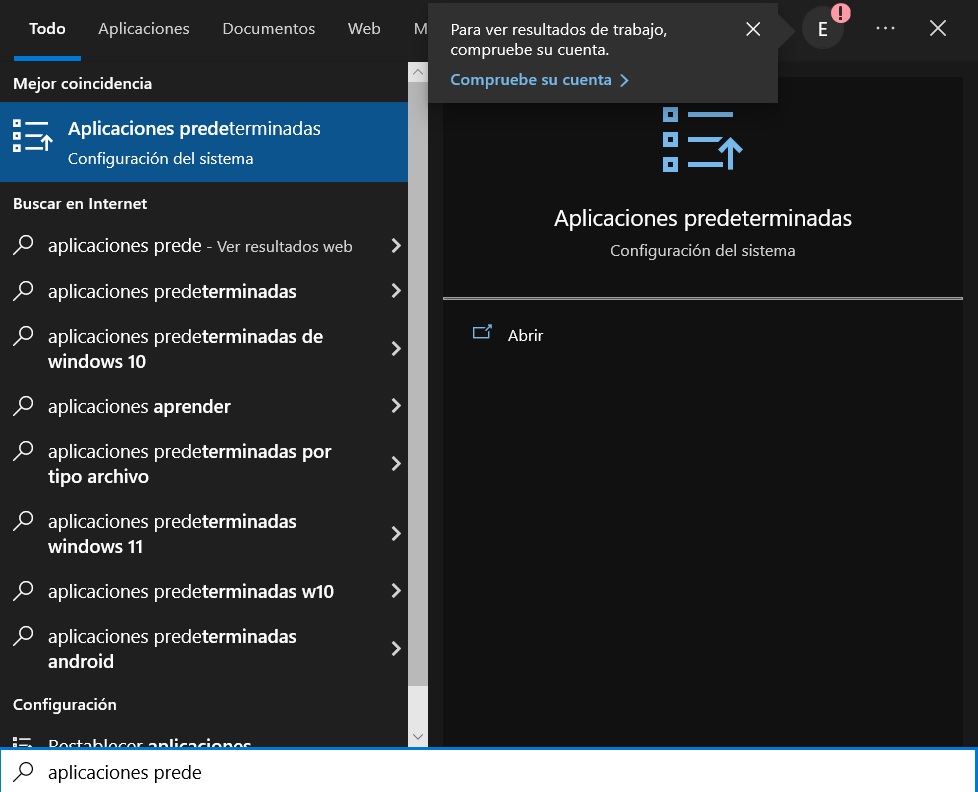Expand the 'aplicaciones aprender' chevron
The image size is (978, 792).
pos(395,406)
